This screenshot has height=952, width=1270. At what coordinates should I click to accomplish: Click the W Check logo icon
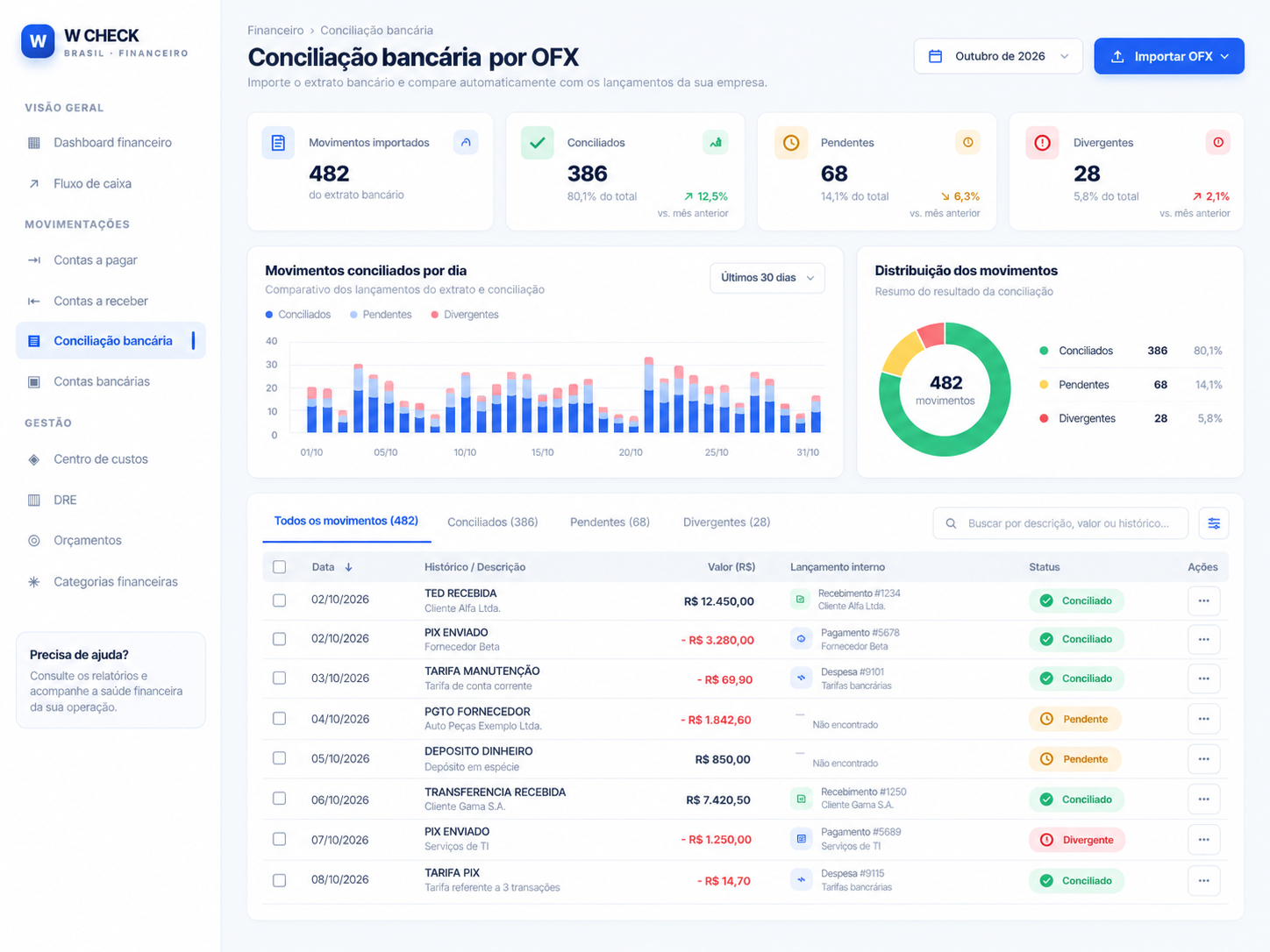[38, 41]
